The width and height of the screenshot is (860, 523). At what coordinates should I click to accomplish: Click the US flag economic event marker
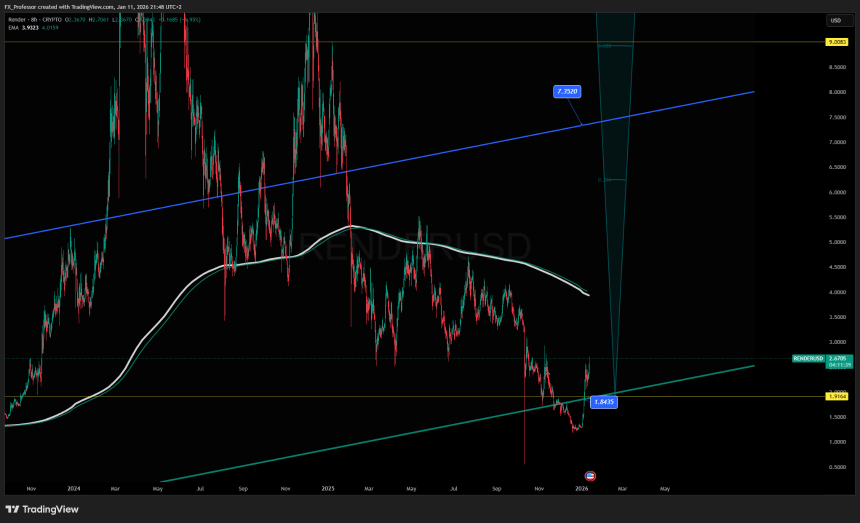[590, 476]
